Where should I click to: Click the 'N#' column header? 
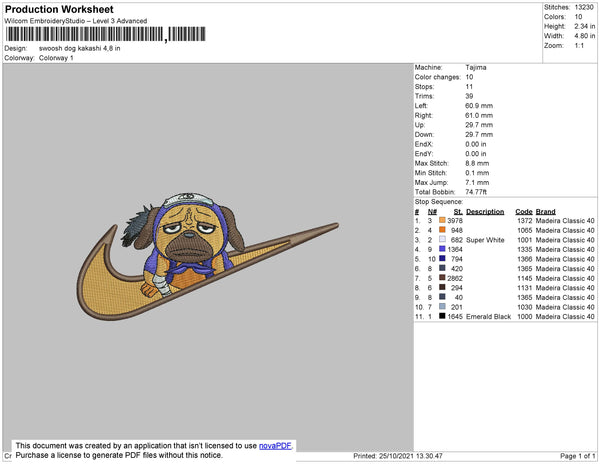click(x=432, y=212)
